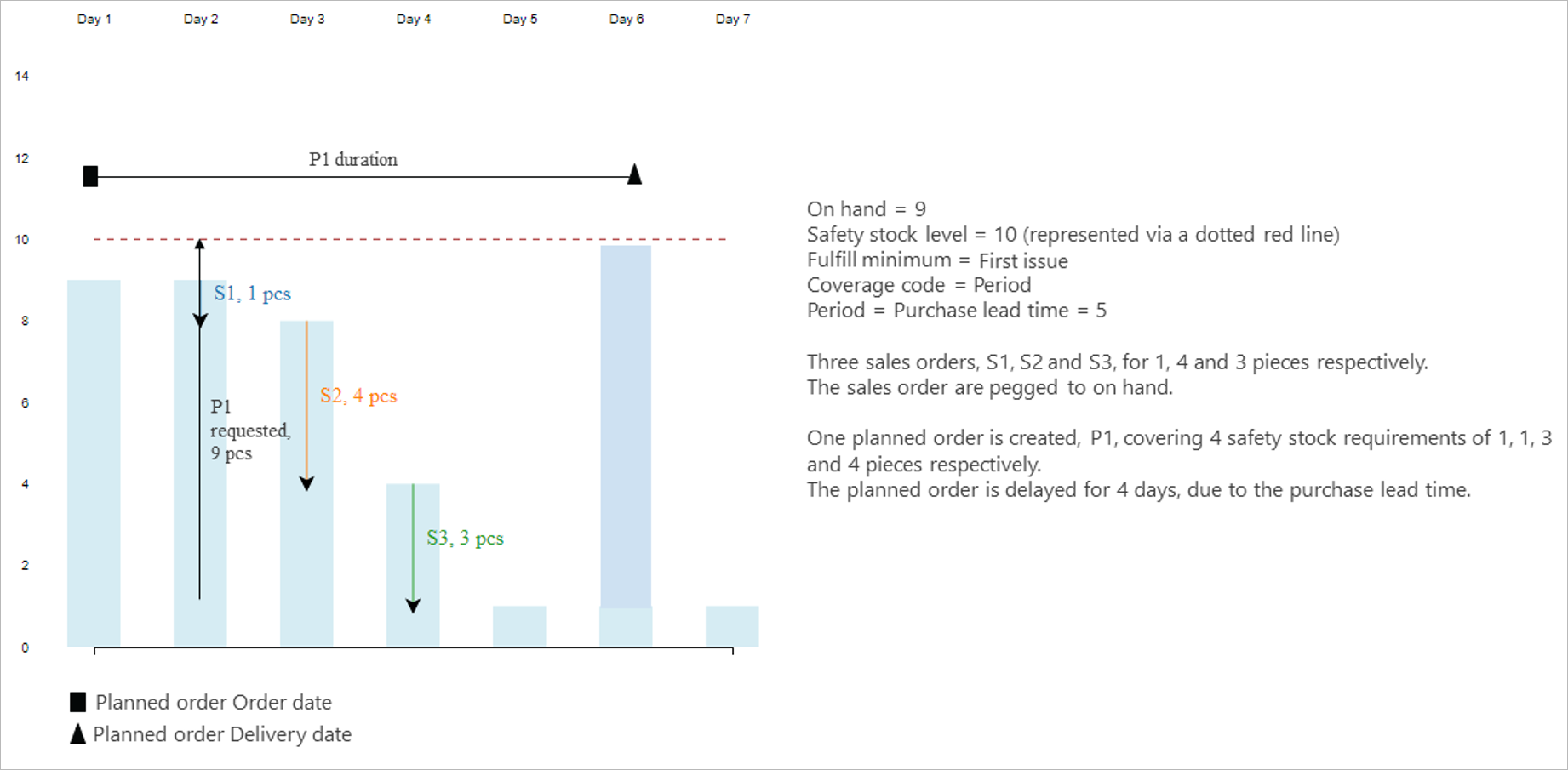Image resolution: width=1568 pixels, height=770 pixels.
Task: Click the green S3 arrow's arrowhead
Action: [413, 606]
